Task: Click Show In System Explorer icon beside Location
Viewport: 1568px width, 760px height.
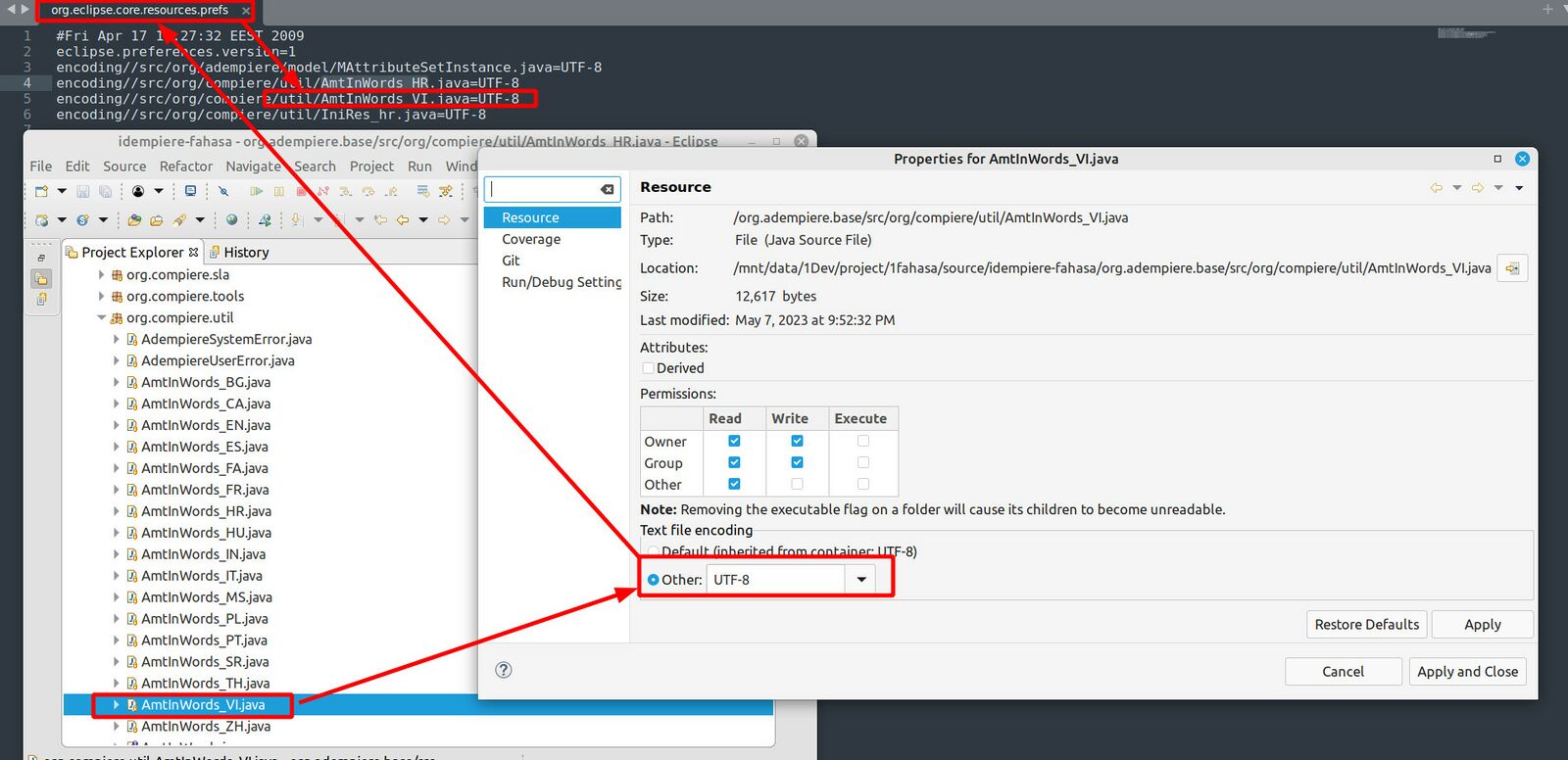Action: [x=1512, y=268]
